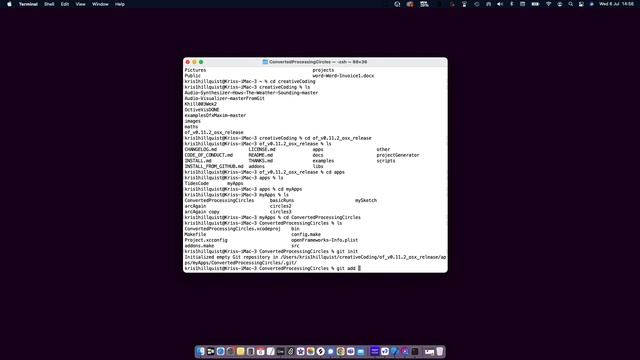Viewport: 640px width, 360px height.
Task: Click 'arcAgain copy' in the listing
Action: click(202, 212)
